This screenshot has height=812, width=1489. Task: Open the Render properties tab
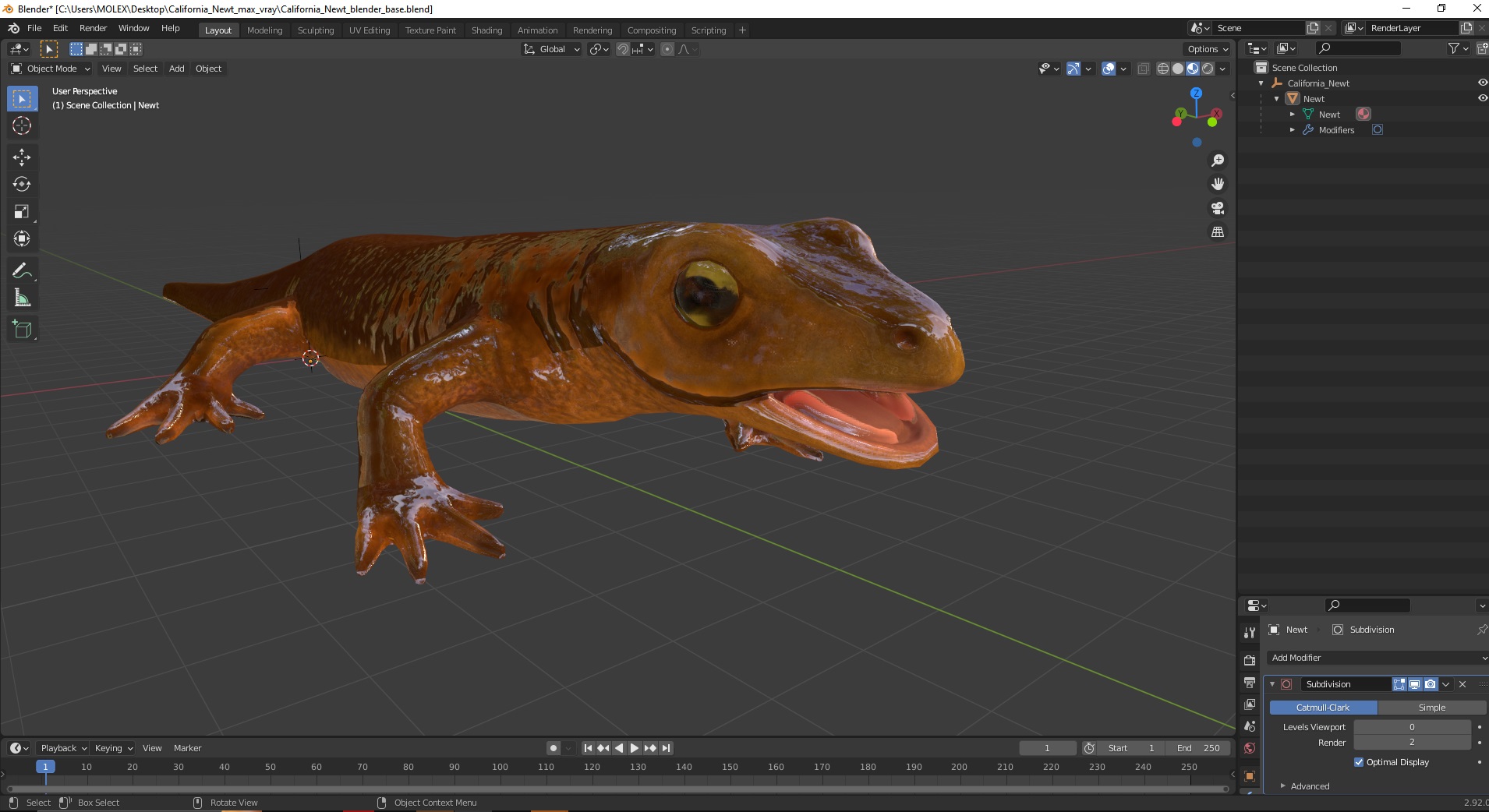point(1250,660)
